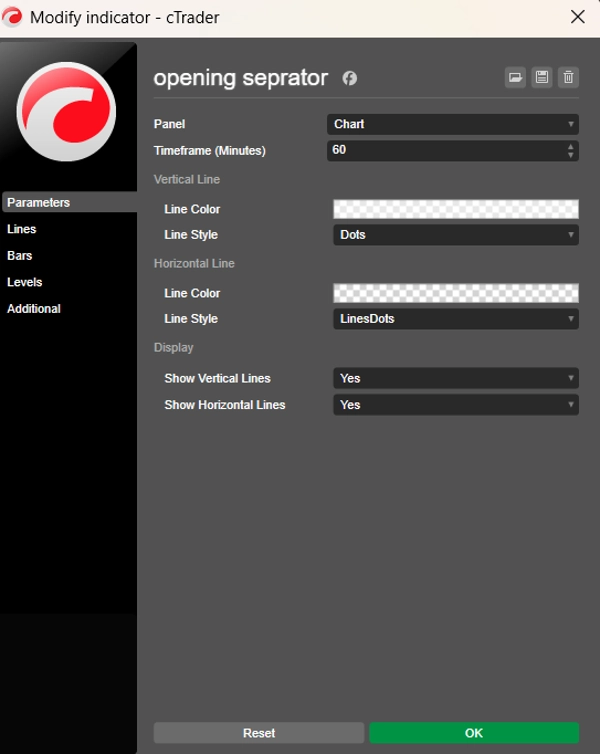Click the save preset floppy icon
600x754 pixels.
click(542, 77)
